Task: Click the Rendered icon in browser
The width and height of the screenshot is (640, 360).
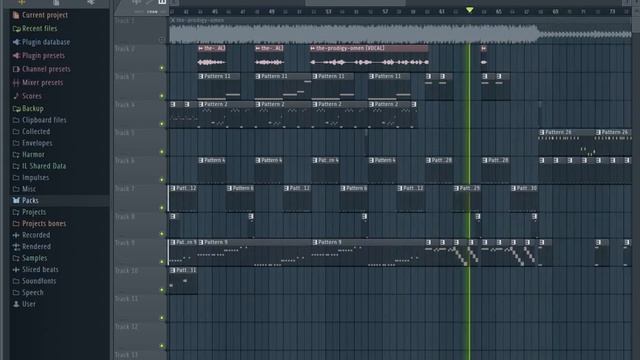Action: point(16,247)
